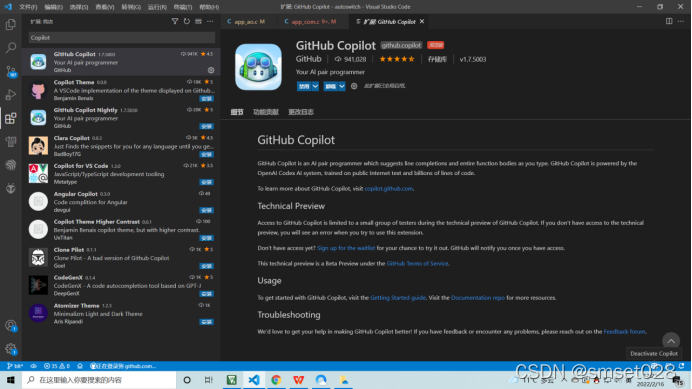The height and width of the screenshot is (389, 692).
Task: Open the Explorer view in activity bar
Action: [11, 24]
